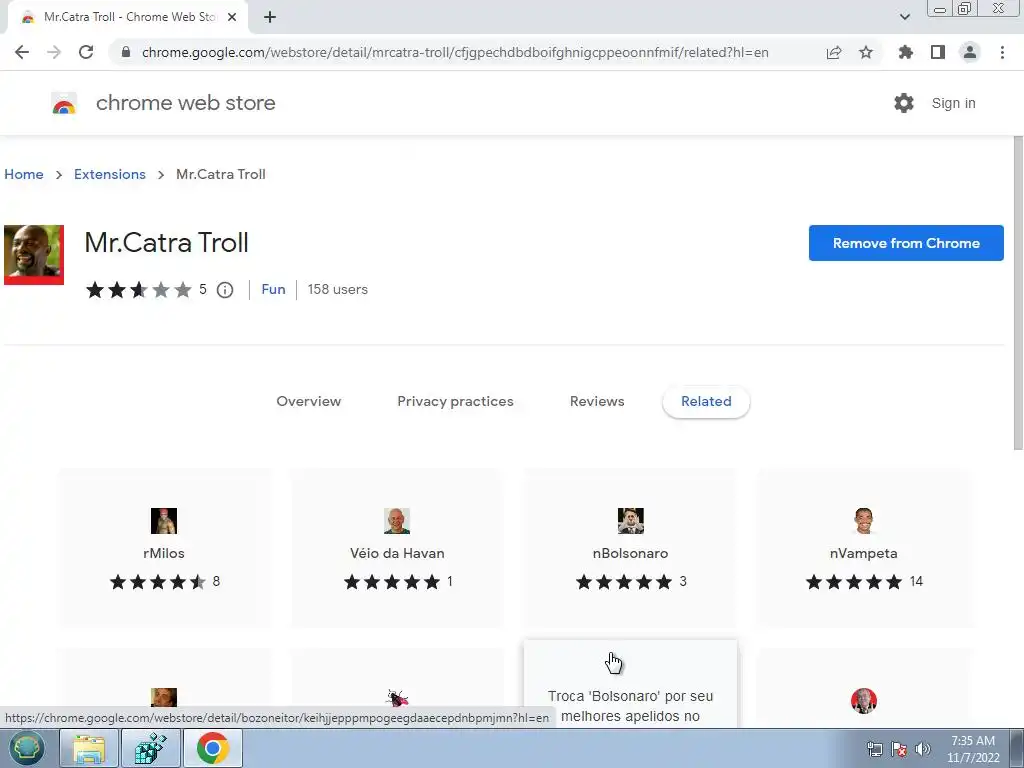Click the Mr.Catra Troll extension image

point(34,255)
